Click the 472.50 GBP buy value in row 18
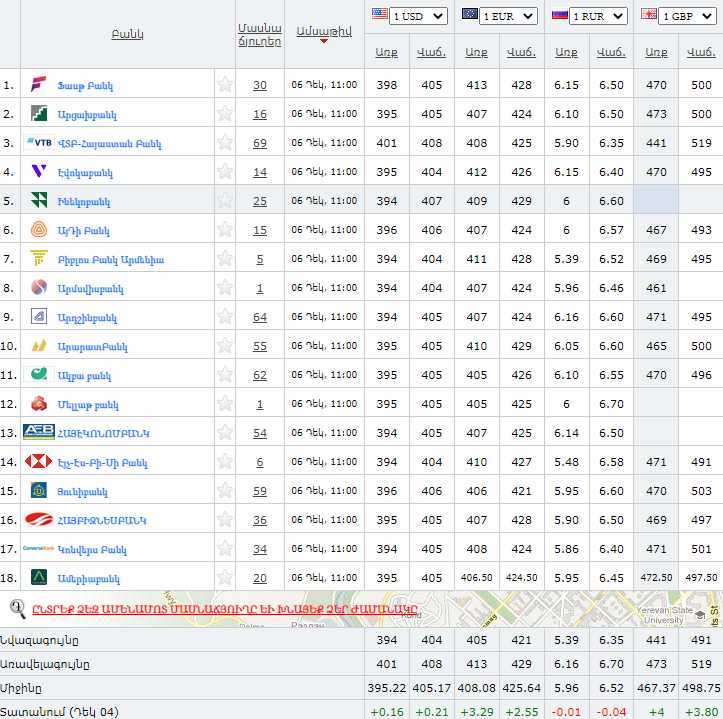 click(656, 577)
